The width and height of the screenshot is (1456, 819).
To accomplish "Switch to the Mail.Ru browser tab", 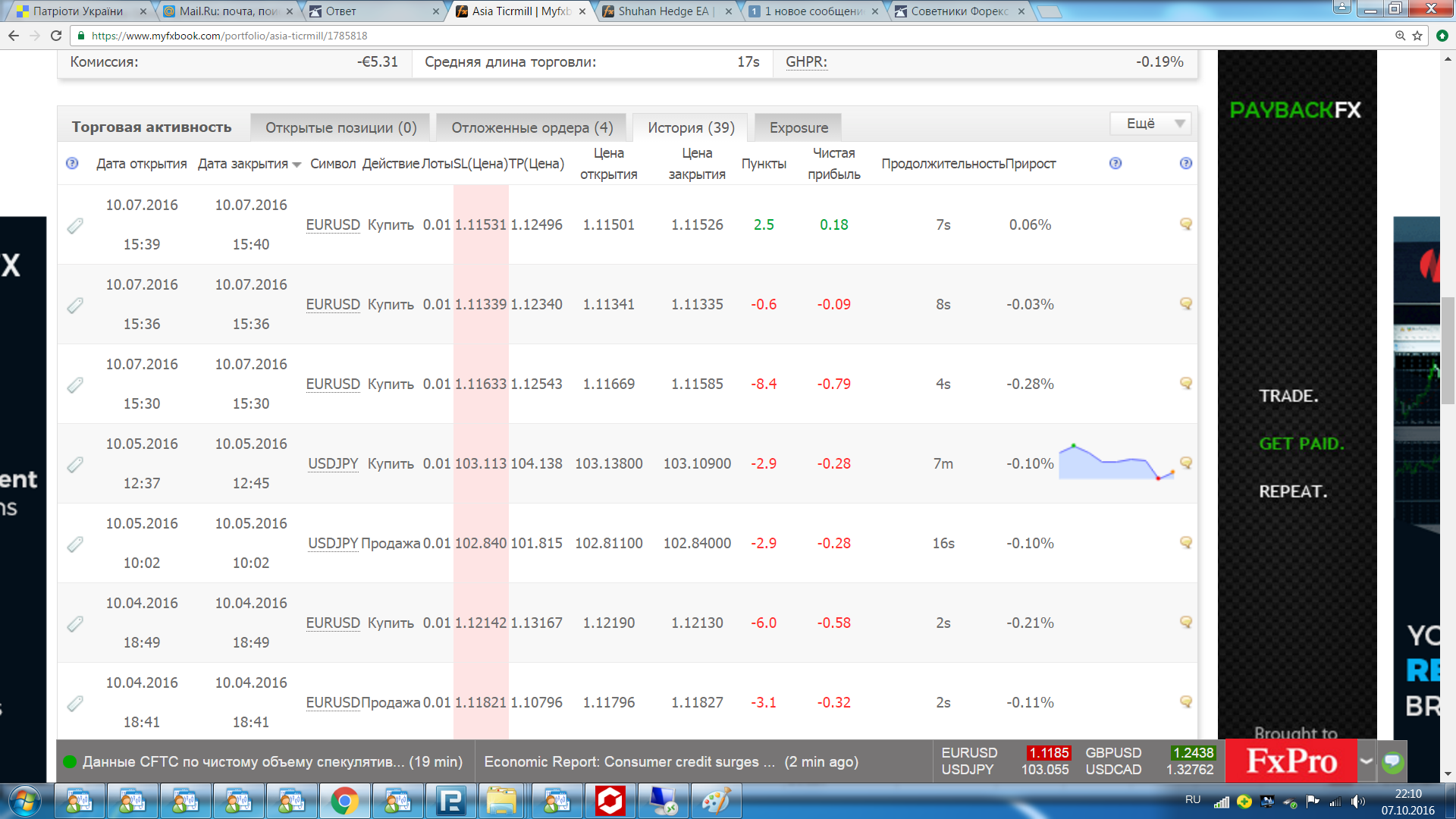I will (x=227, y=11).
